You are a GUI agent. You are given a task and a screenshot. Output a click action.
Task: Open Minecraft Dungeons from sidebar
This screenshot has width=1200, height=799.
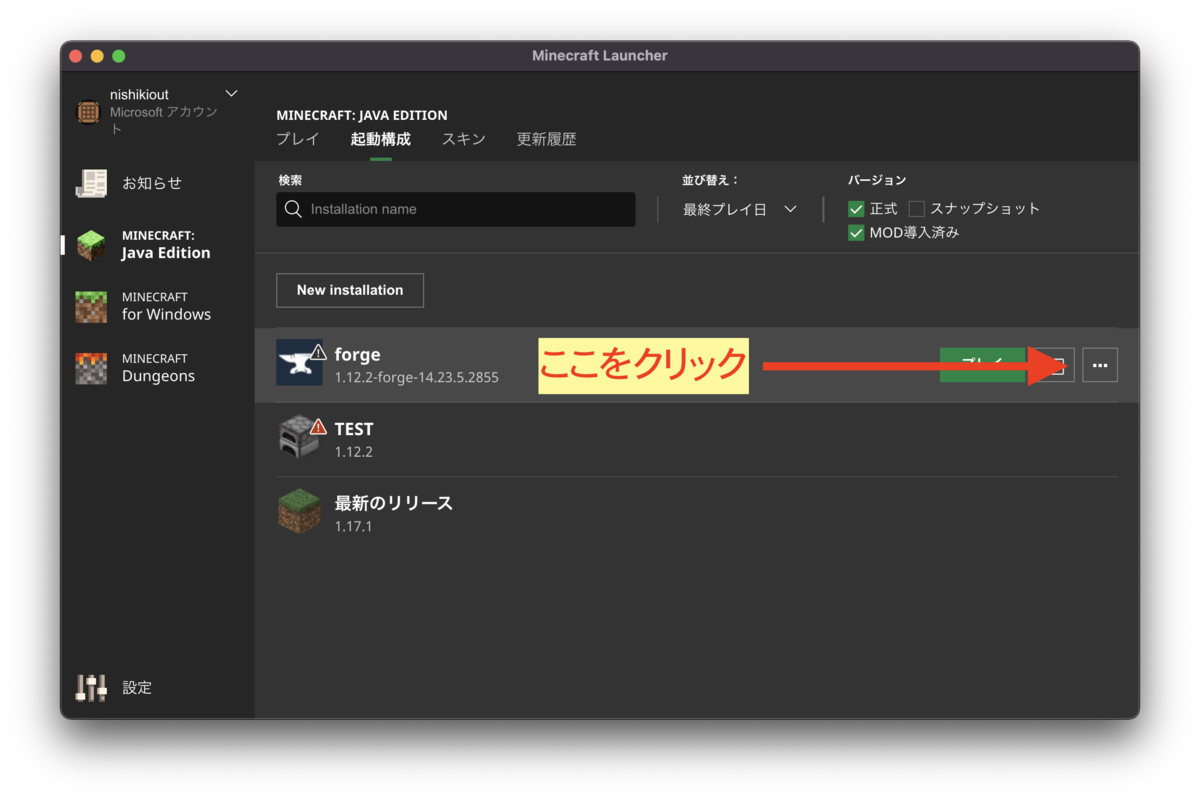click(x=158, y=368)
